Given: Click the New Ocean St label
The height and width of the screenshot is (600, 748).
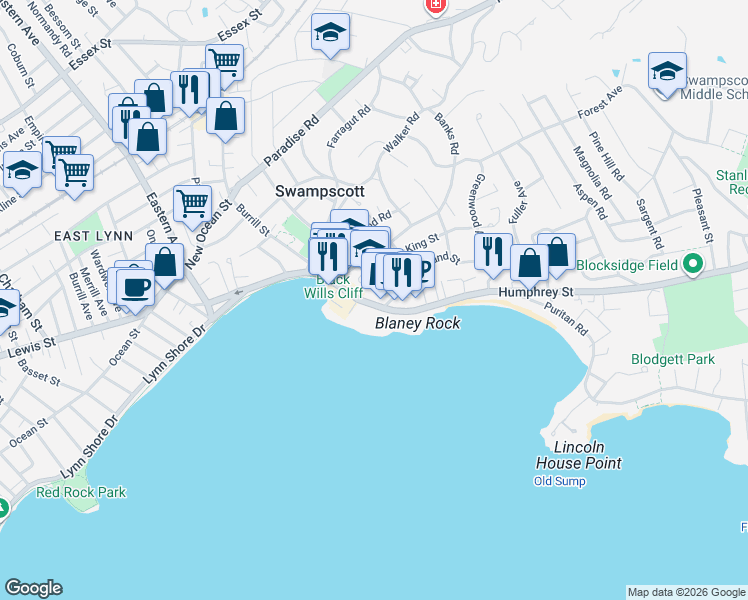Looking at the screenshot, I should coord(208,234).
